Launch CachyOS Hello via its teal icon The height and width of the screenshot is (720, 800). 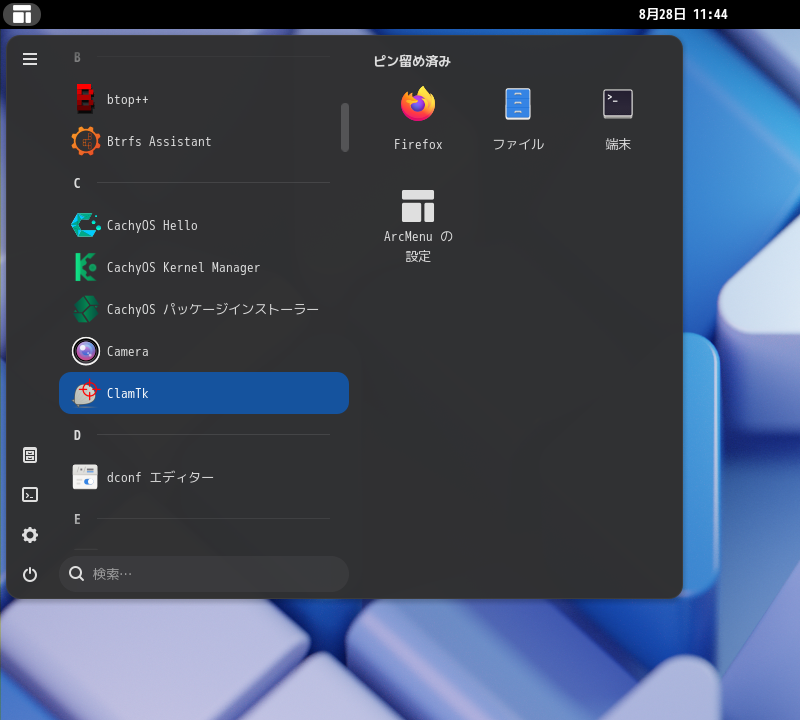pos(85,225)
